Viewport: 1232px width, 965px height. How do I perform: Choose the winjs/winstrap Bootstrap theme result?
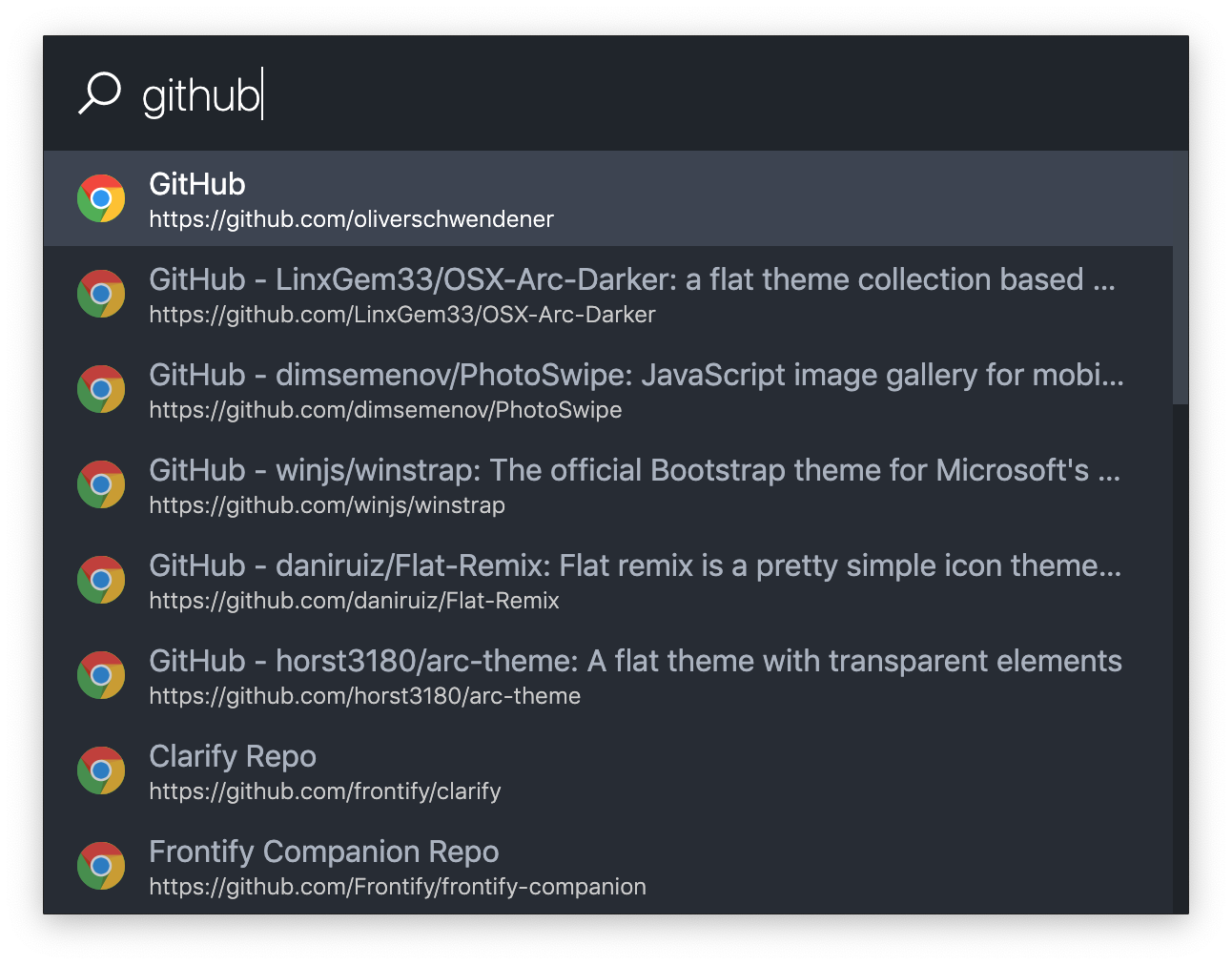(x=635, y=470)
